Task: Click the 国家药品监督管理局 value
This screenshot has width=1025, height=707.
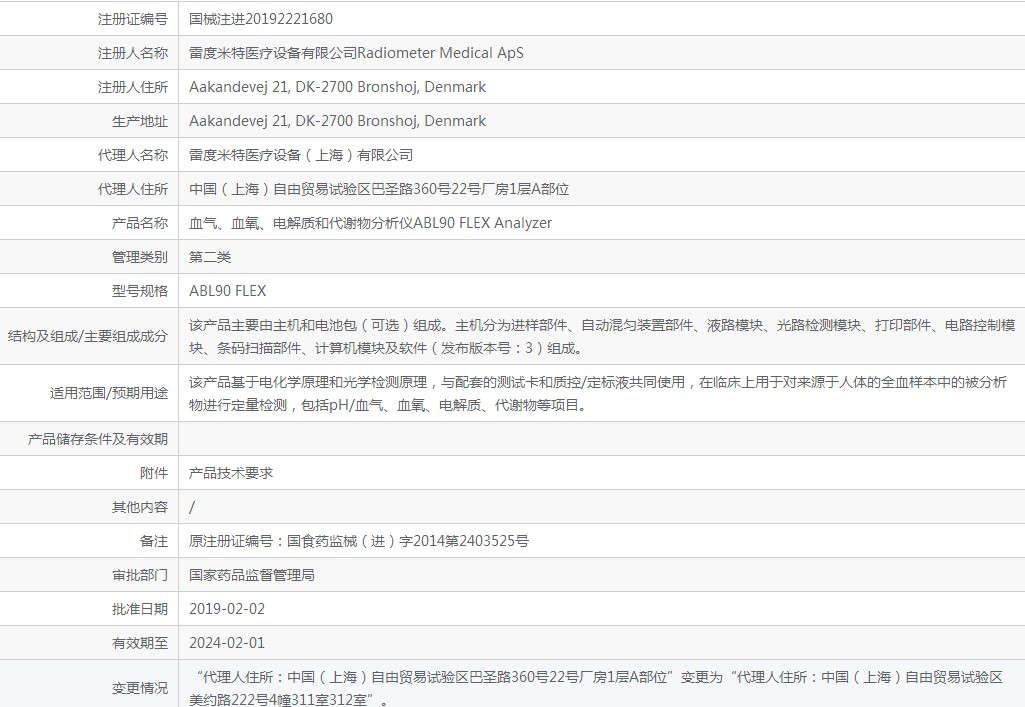Action: (252, 575)
